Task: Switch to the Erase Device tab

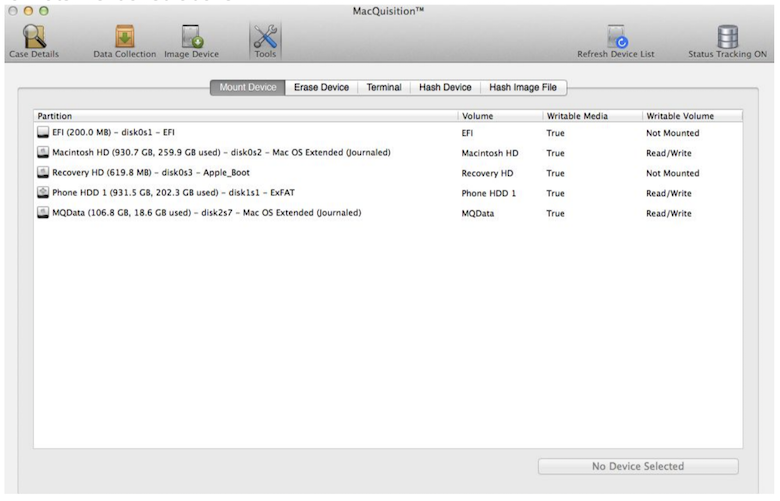Action: [x=321, y=88]
